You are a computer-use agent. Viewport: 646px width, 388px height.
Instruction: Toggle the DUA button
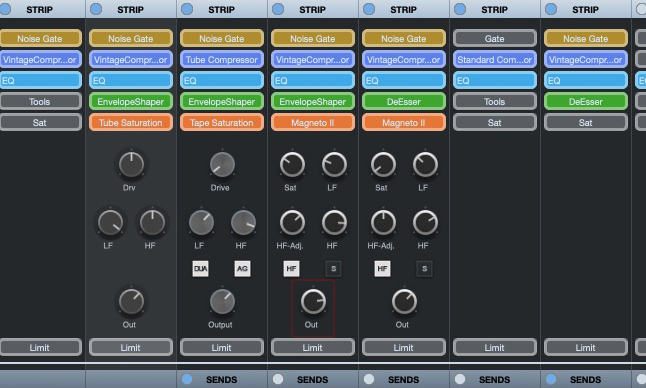(x=201, y=269)
